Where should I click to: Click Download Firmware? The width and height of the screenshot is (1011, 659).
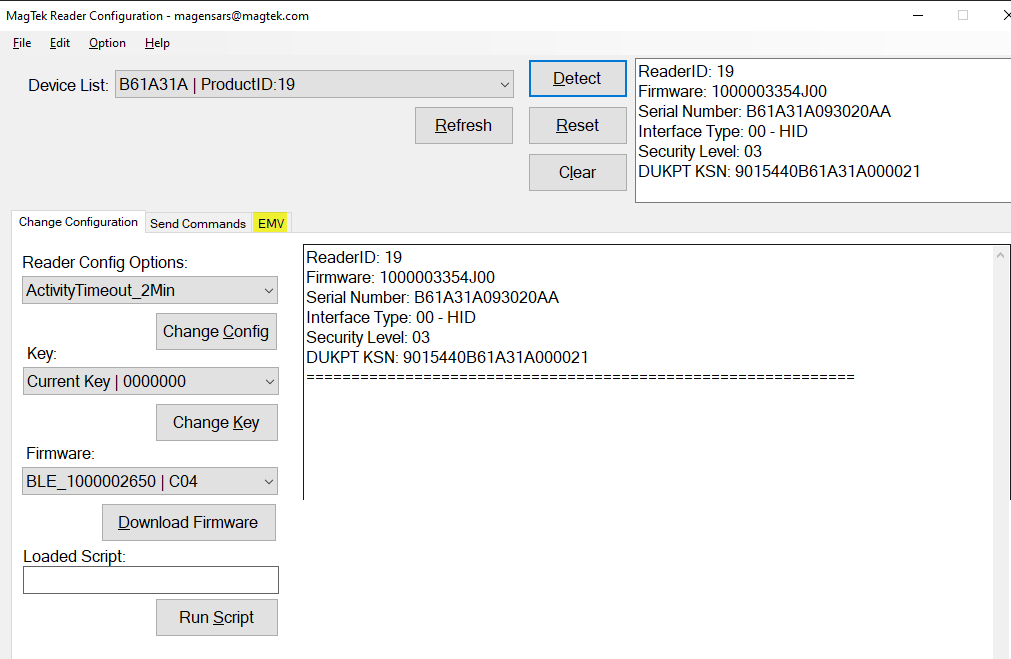[x=188, y=522]
